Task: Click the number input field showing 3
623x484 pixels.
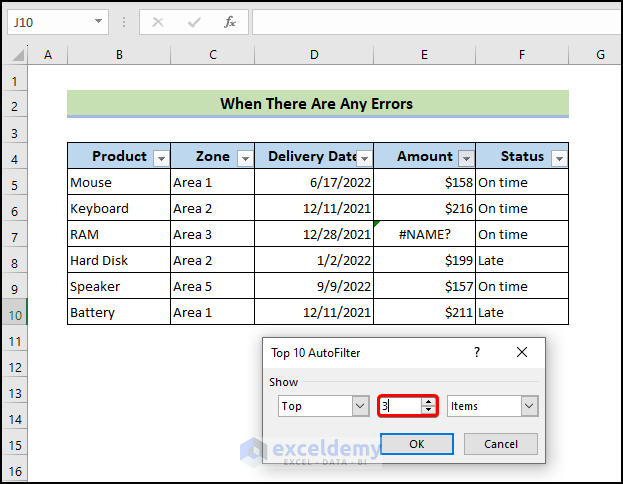Action: coord(401,406)
